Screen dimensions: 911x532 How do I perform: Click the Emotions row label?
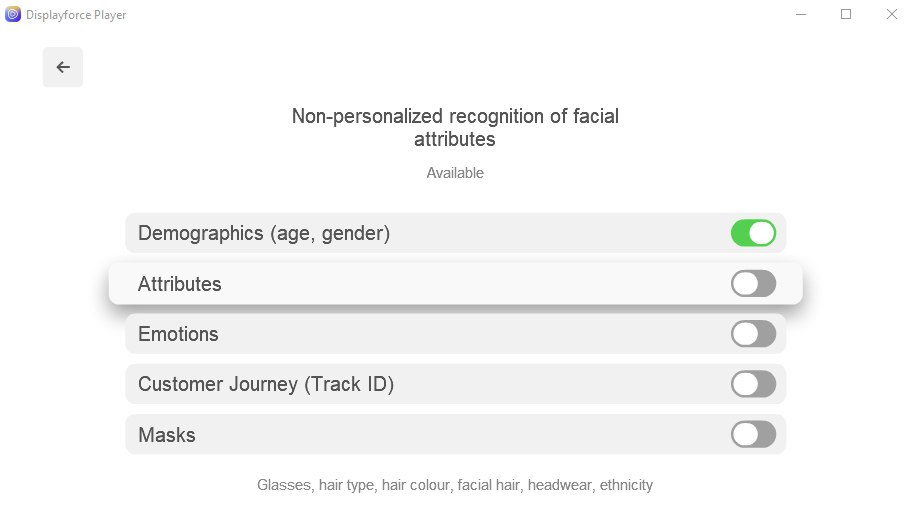(178, 334)
